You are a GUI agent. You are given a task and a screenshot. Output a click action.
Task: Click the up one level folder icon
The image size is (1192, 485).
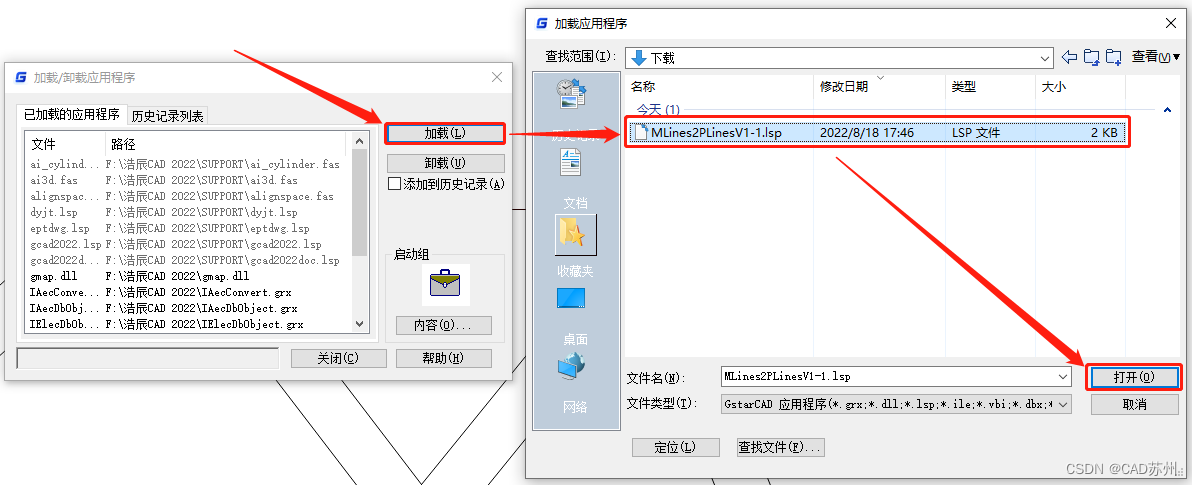1092,57
